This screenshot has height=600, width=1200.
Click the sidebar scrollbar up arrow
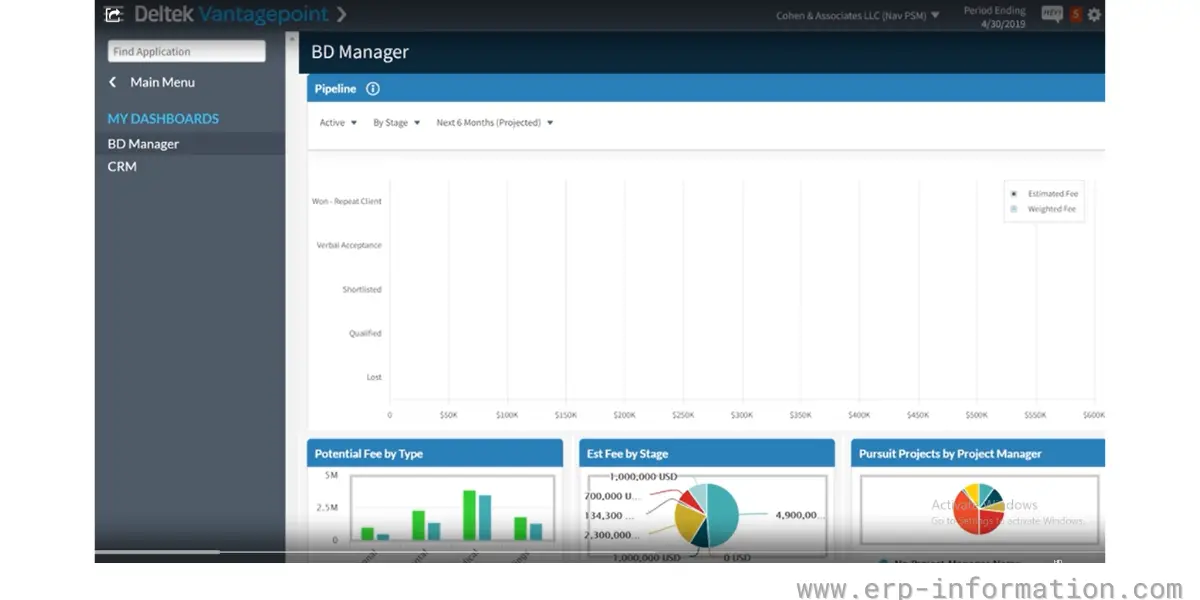pos(292,39)
